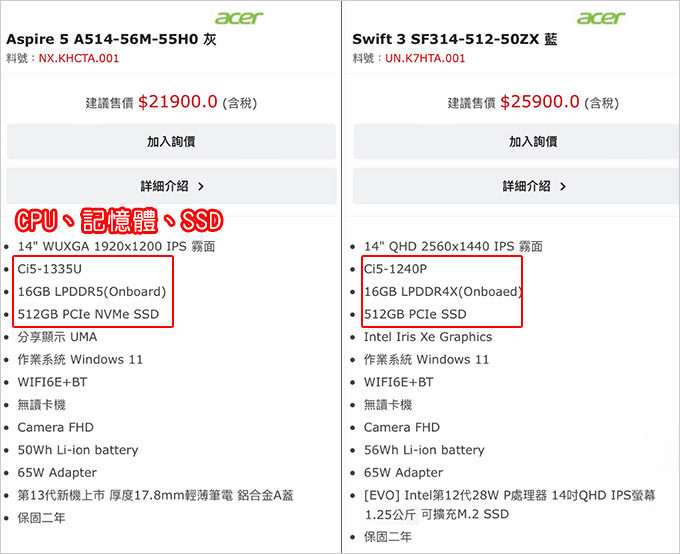Viewport: 680px width, 554px height.
Task: Add Swift 3 to inquiry with 加入詢價
Action: click(x=516, y=141)
